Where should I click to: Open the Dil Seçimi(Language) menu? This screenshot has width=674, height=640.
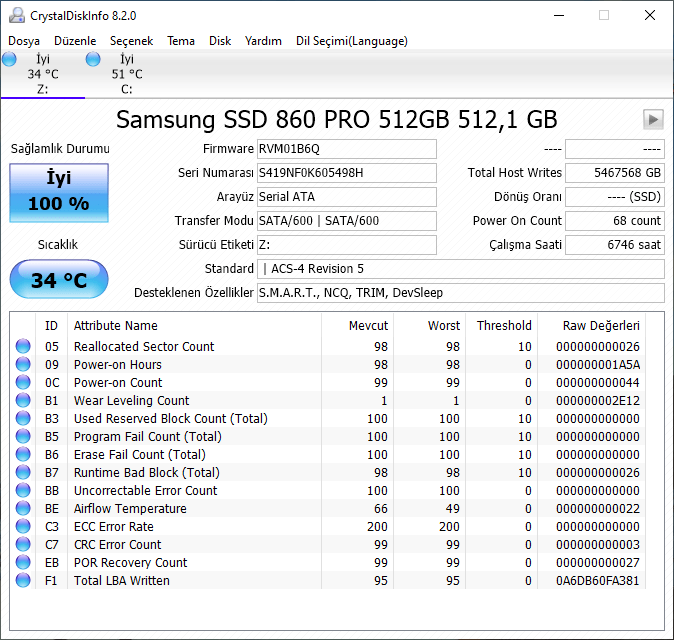(351, 41)
